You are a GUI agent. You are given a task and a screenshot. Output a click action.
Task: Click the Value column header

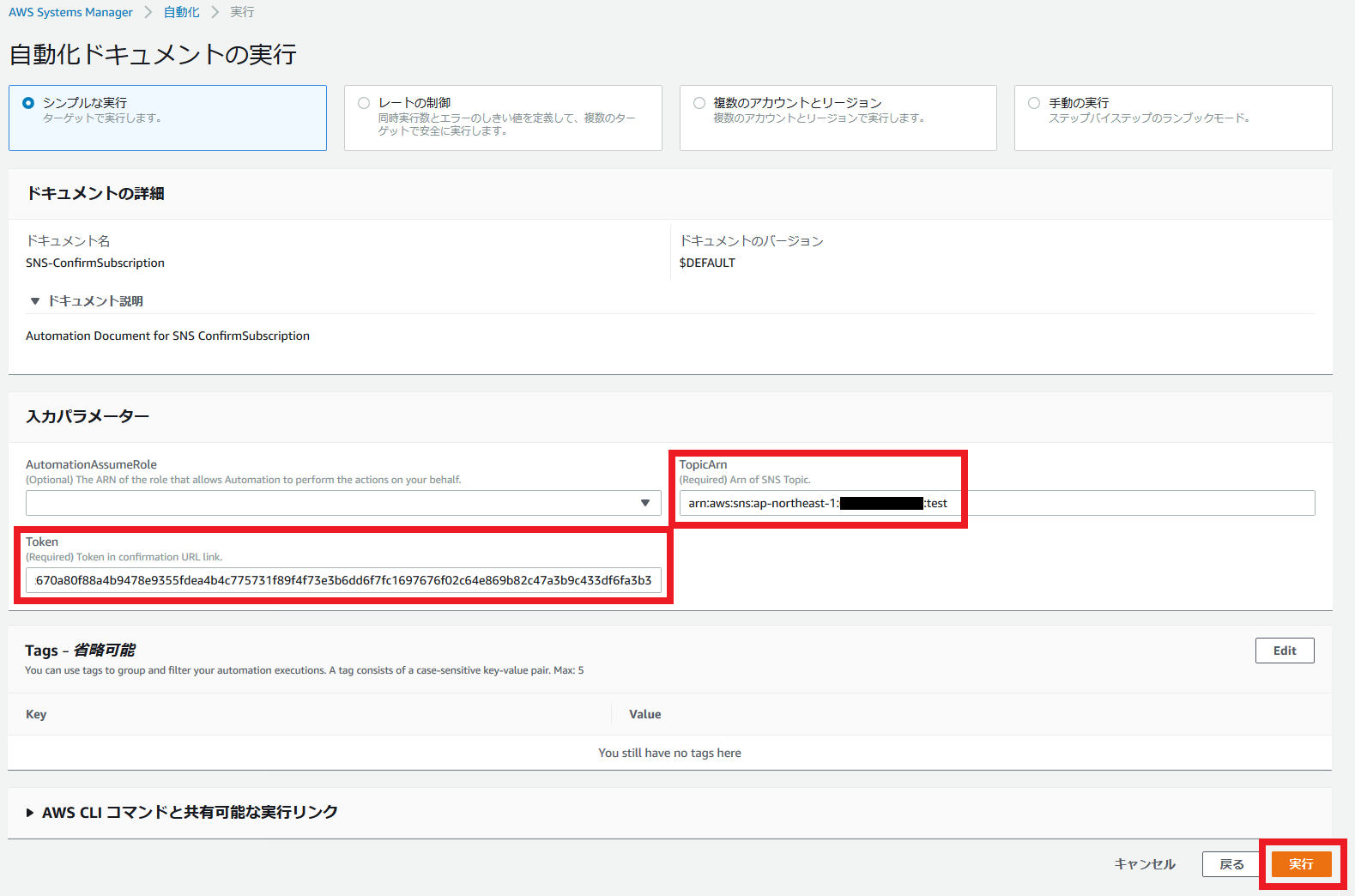pyautogui.click(x=645, y=714)
